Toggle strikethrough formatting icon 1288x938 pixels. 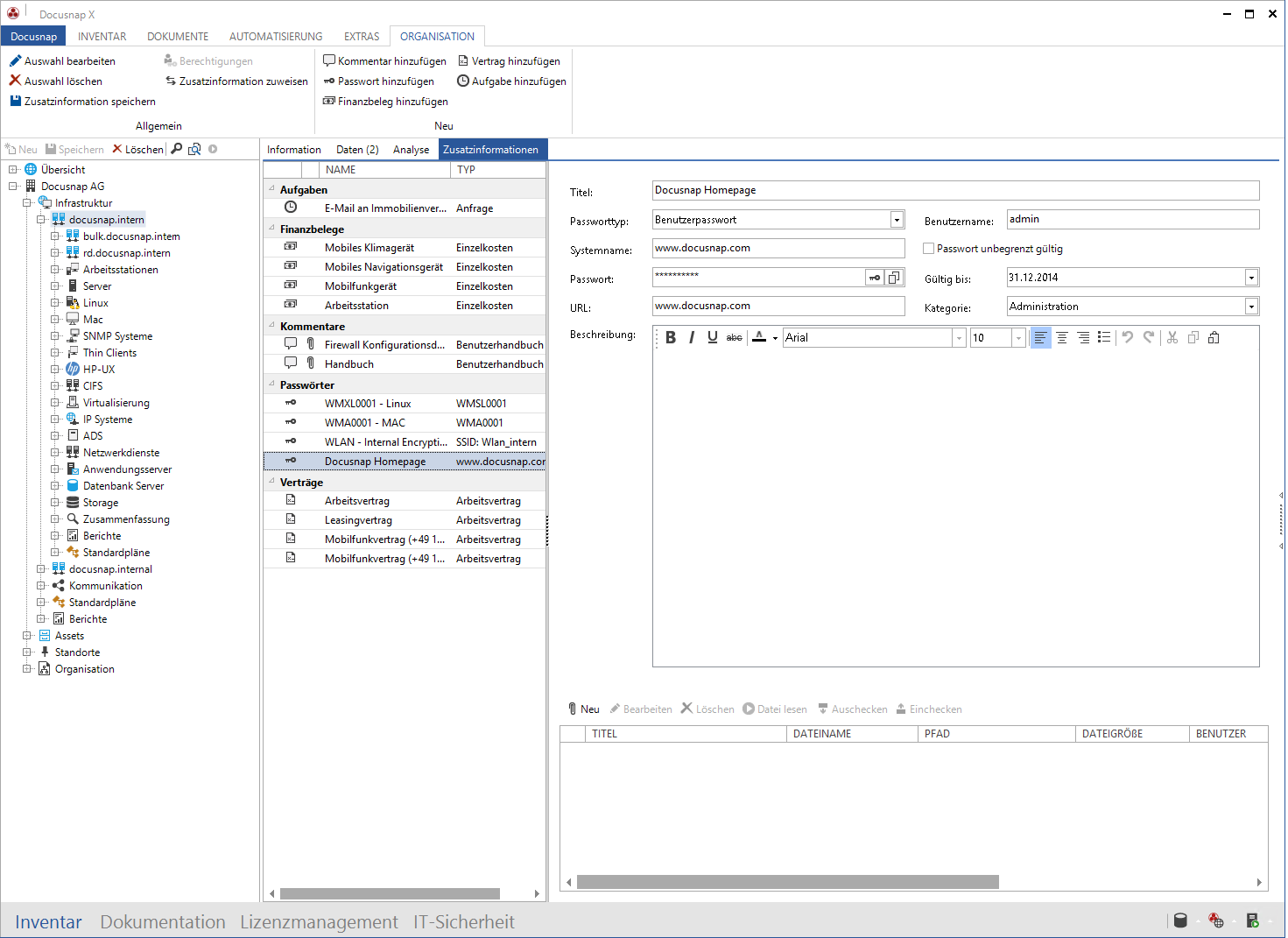[735, 337]
